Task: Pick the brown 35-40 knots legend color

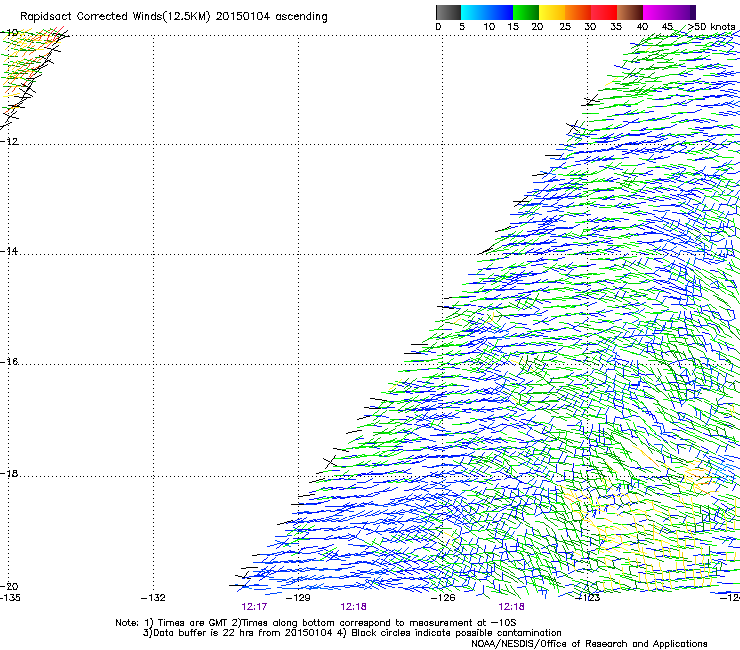Action: [630, 12]
